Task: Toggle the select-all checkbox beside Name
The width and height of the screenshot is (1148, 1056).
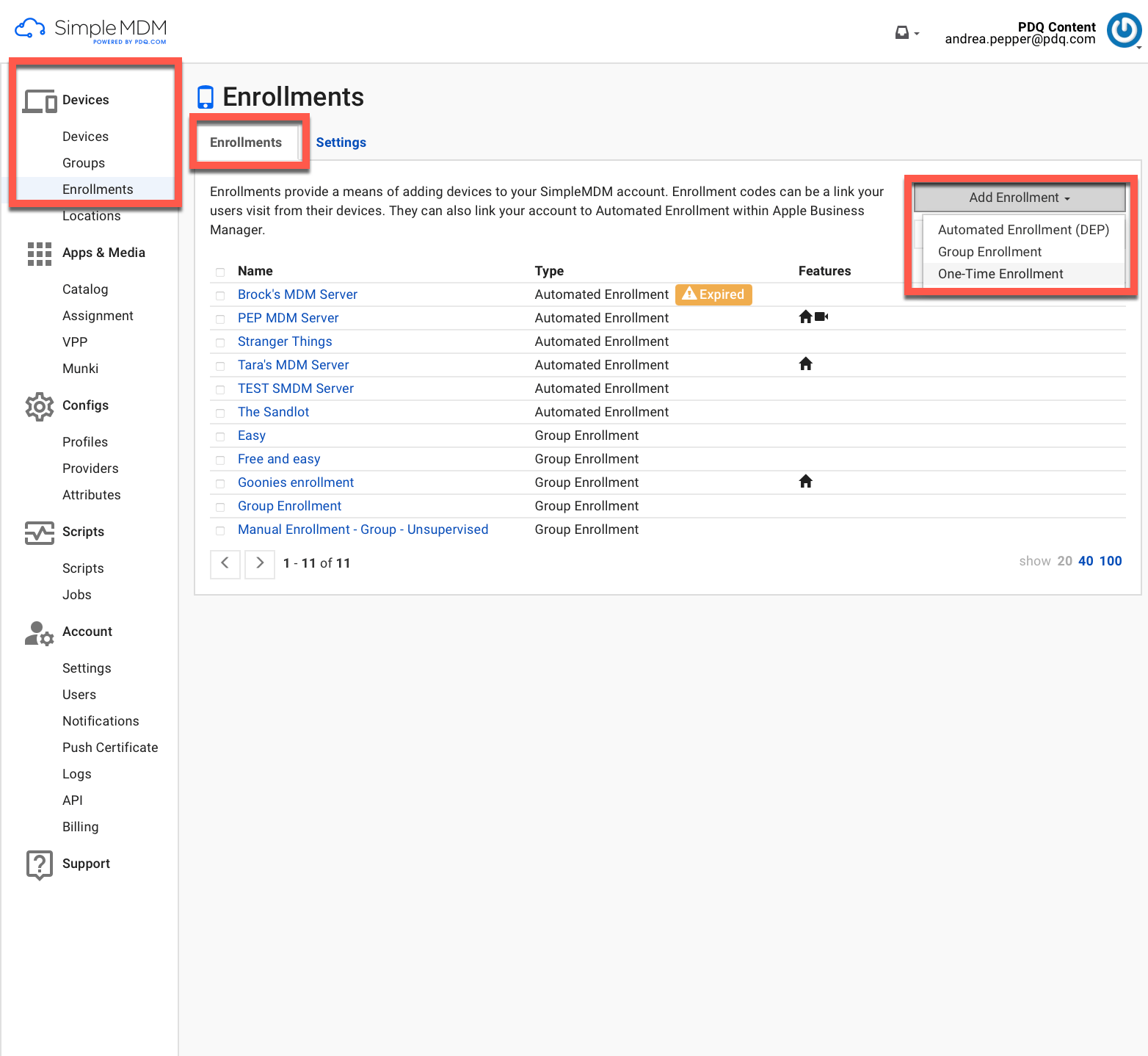Action: point(220,272)
